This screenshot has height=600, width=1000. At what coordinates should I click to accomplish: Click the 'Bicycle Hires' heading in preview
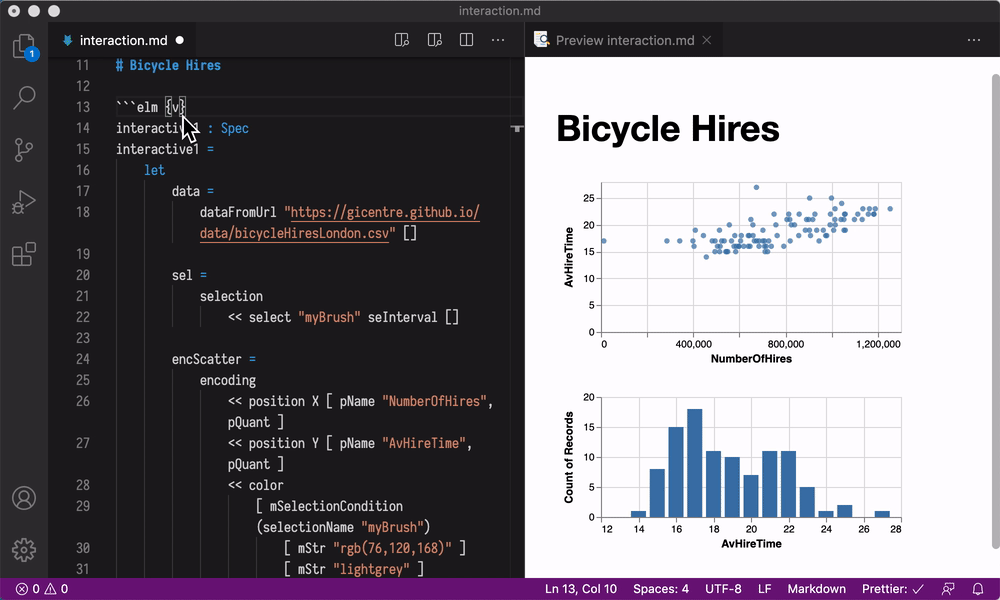pos(668,128)
